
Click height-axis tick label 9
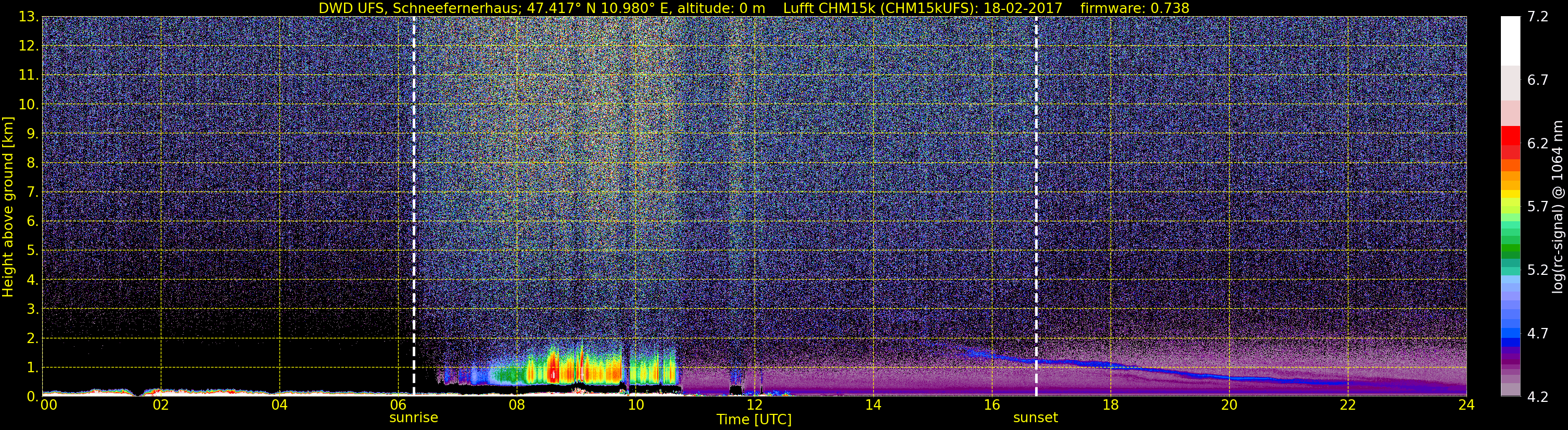[32, 134]
